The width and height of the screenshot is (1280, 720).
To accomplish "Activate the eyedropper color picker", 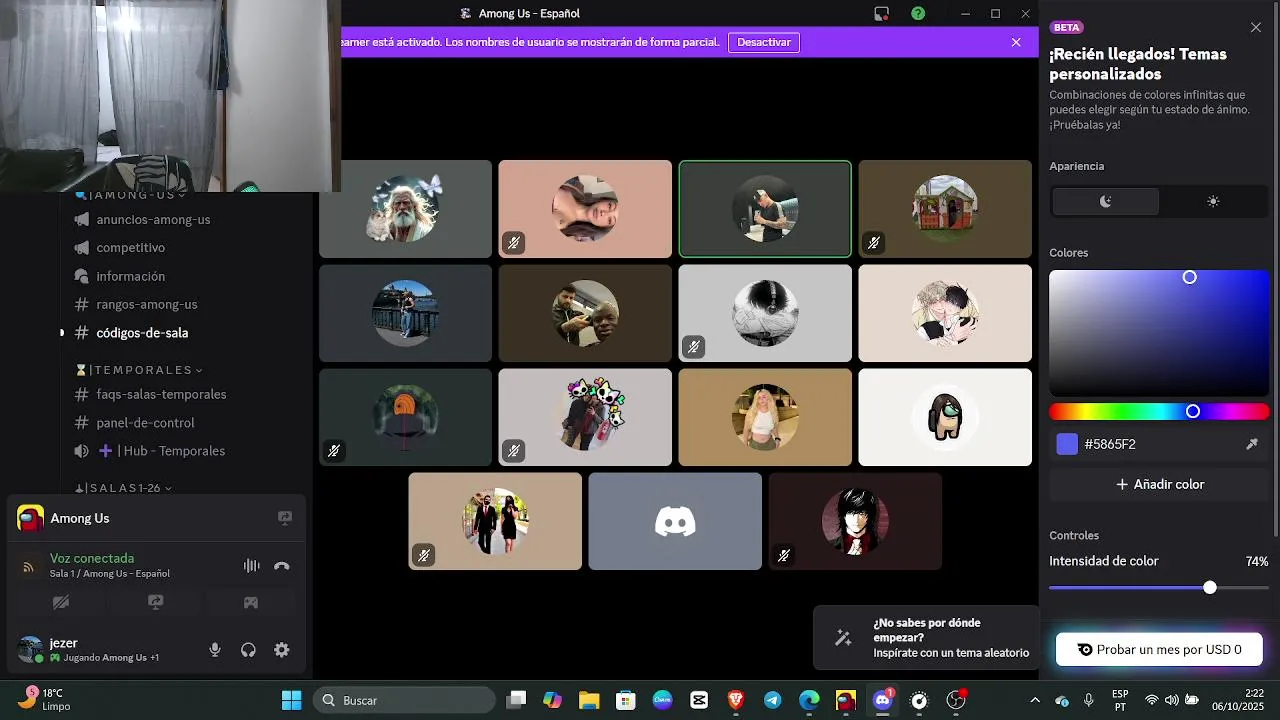I will click(x=1252, y=444).
